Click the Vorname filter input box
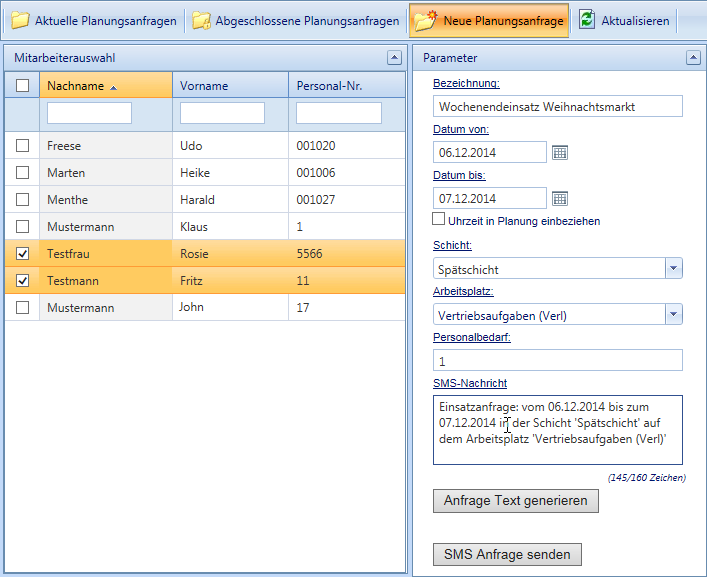Screen dimensions: 707x577 [x=222, y=113]
